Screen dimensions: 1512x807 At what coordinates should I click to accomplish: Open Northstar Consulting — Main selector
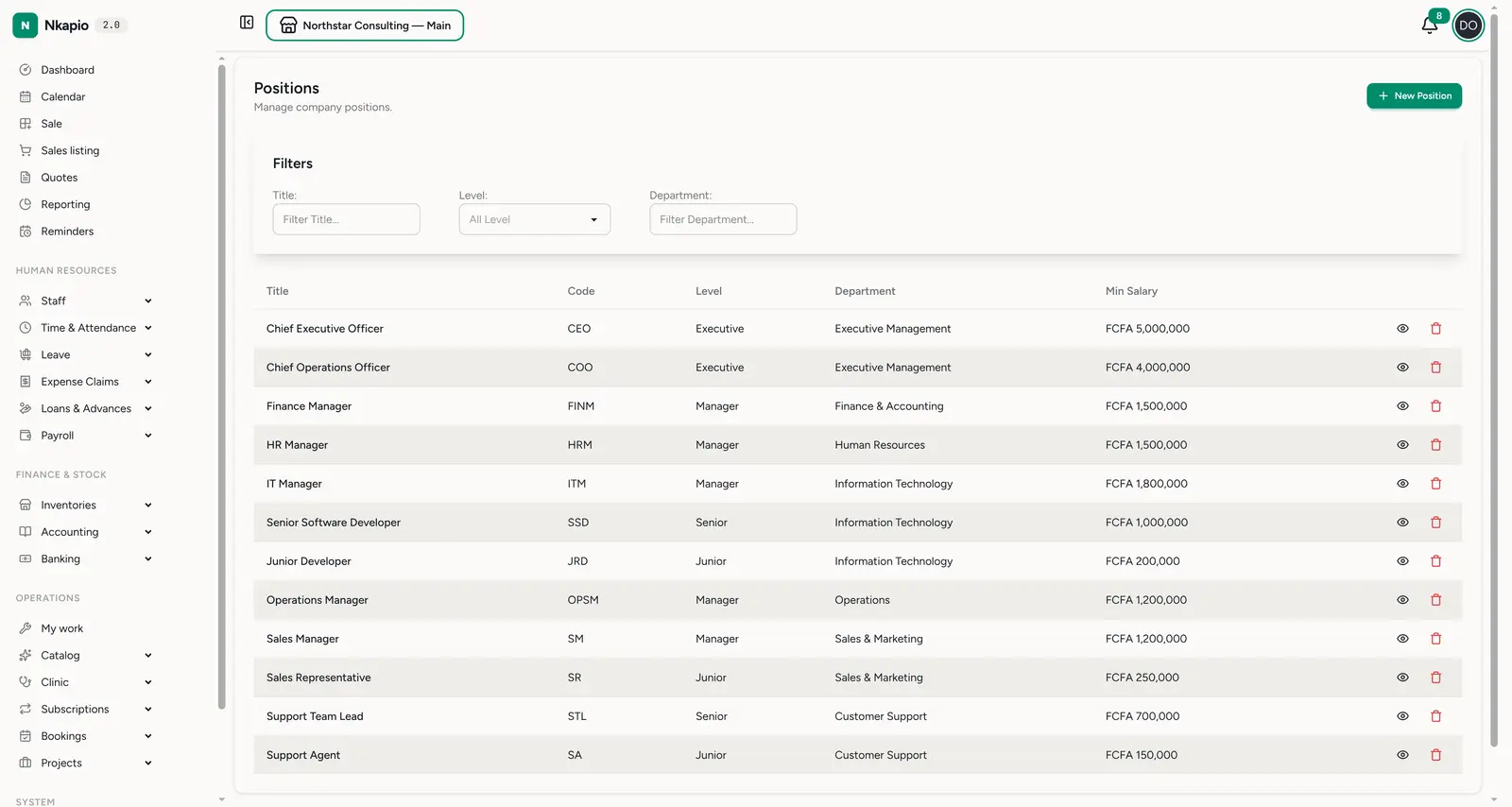point(365,26)
